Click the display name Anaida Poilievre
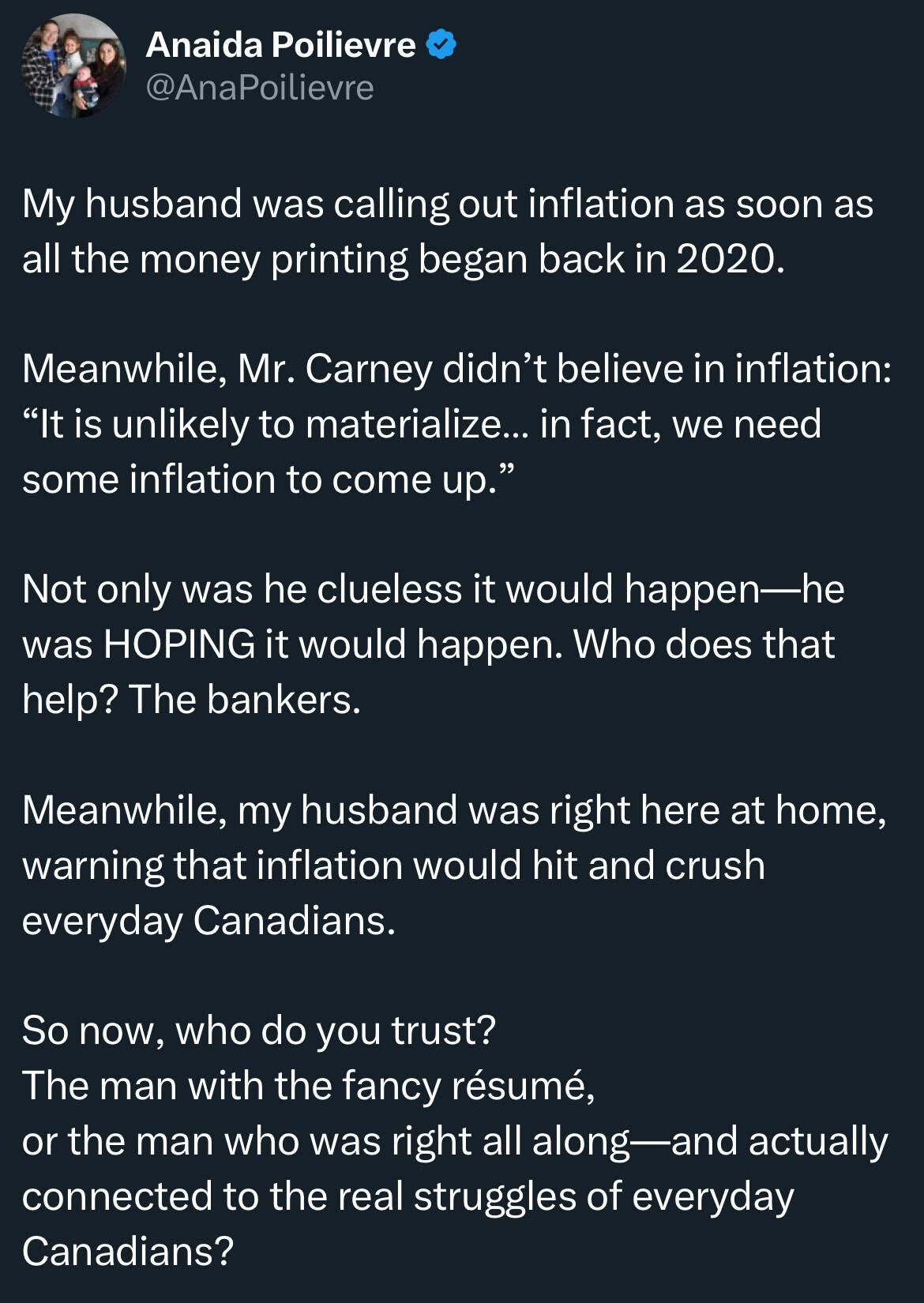This screenshot has width=924, height=1303. (280, 45)
